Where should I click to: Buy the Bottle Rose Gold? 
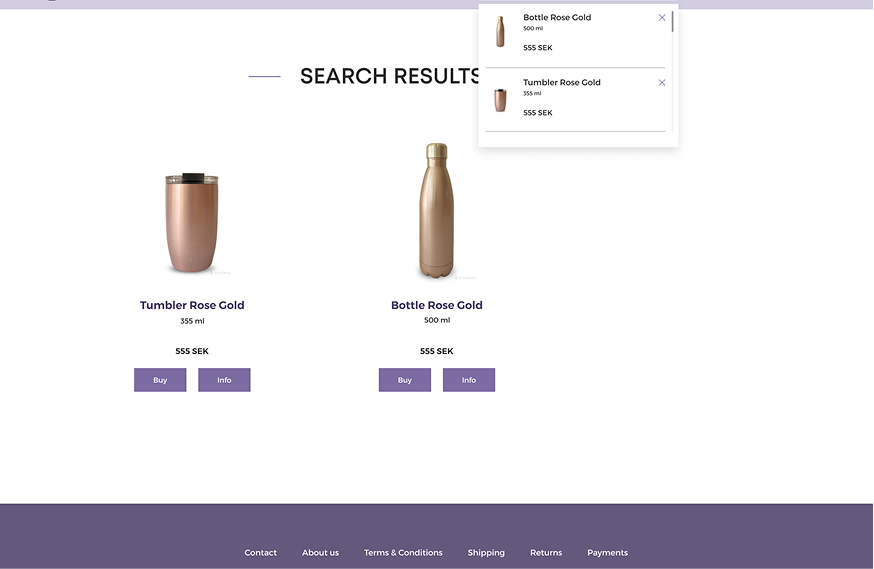tap(405, 380)
